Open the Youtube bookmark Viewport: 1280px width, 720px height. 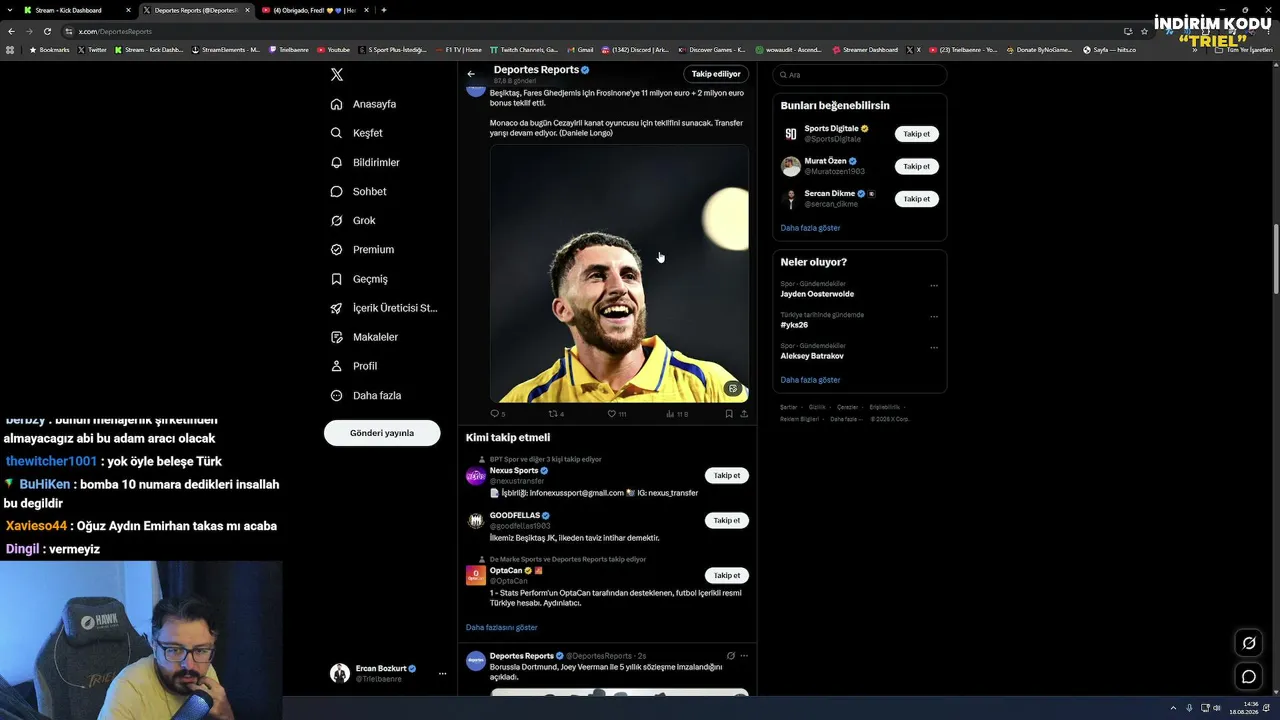point(334,50)
